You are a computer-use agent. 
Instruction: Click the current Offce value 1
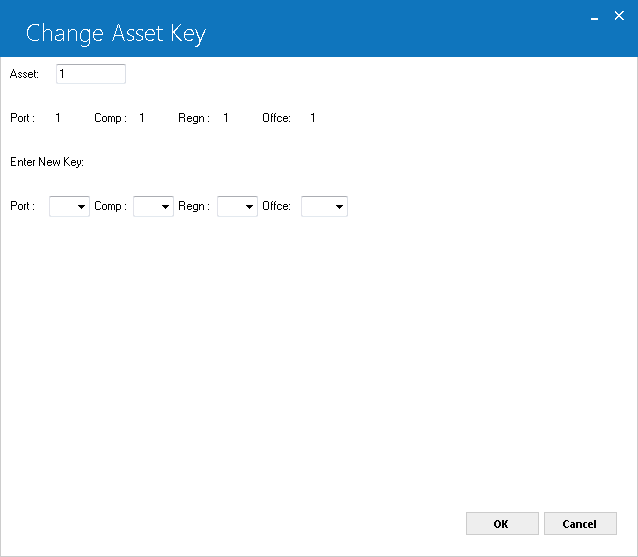coord(312,118)
